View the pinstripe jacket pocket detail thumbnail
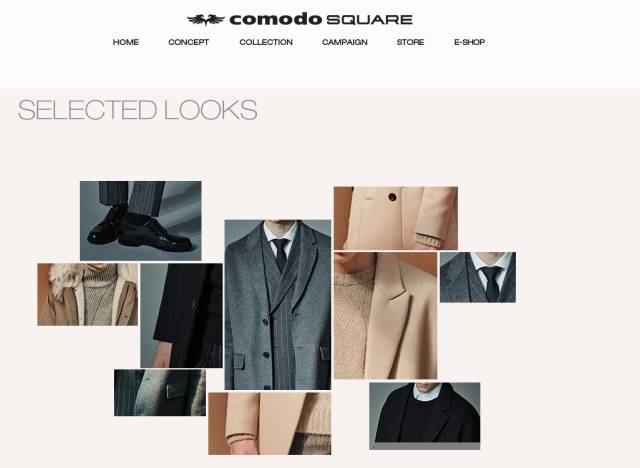The image size is (640, 468). coord(160,393)
